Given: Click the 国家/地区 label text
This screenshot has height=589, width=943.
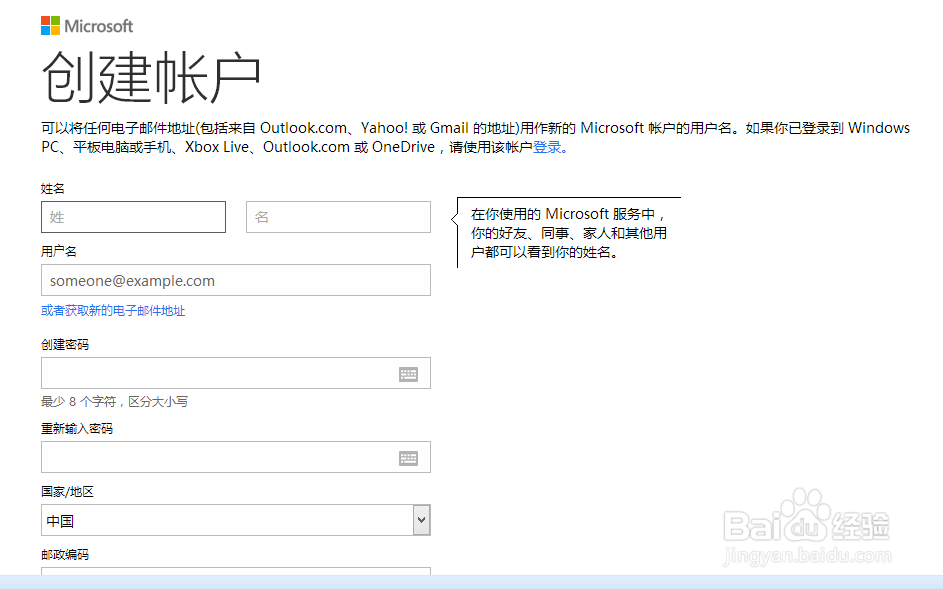Looking at the screenshot, I should [67, 492].
